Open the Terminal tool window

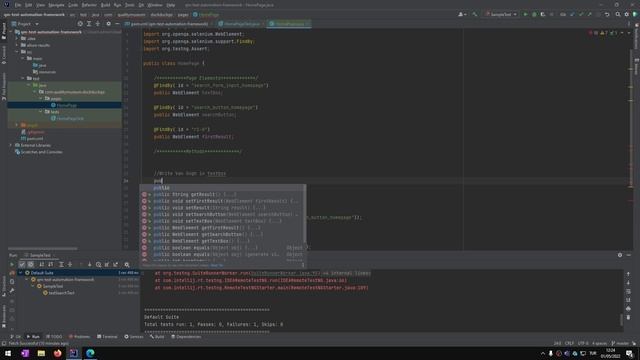click(x=107, y=337)
